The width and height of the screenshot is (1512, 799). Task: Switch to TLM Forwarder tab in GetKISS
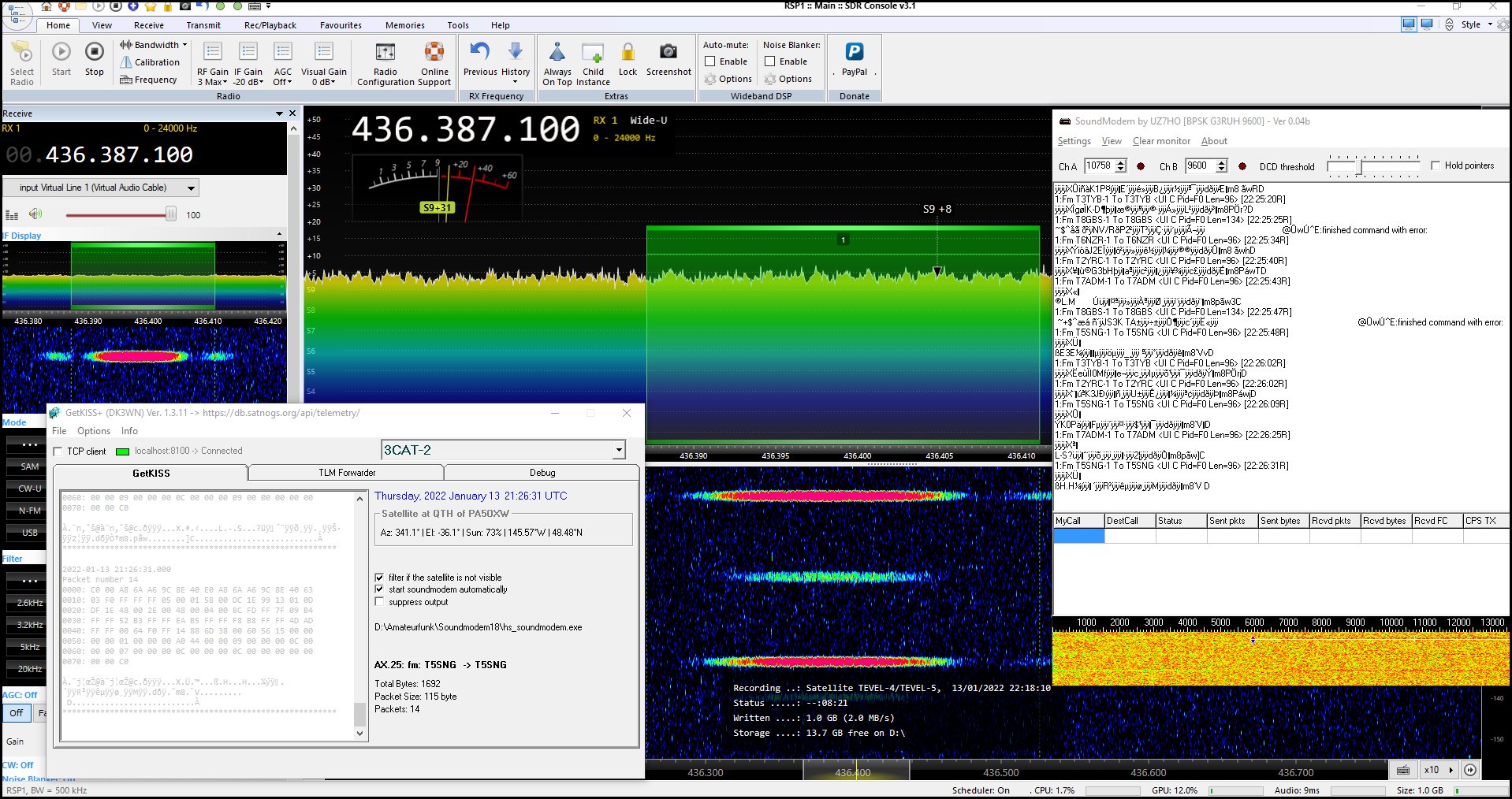pyautogui.click(x=347, y=473)
